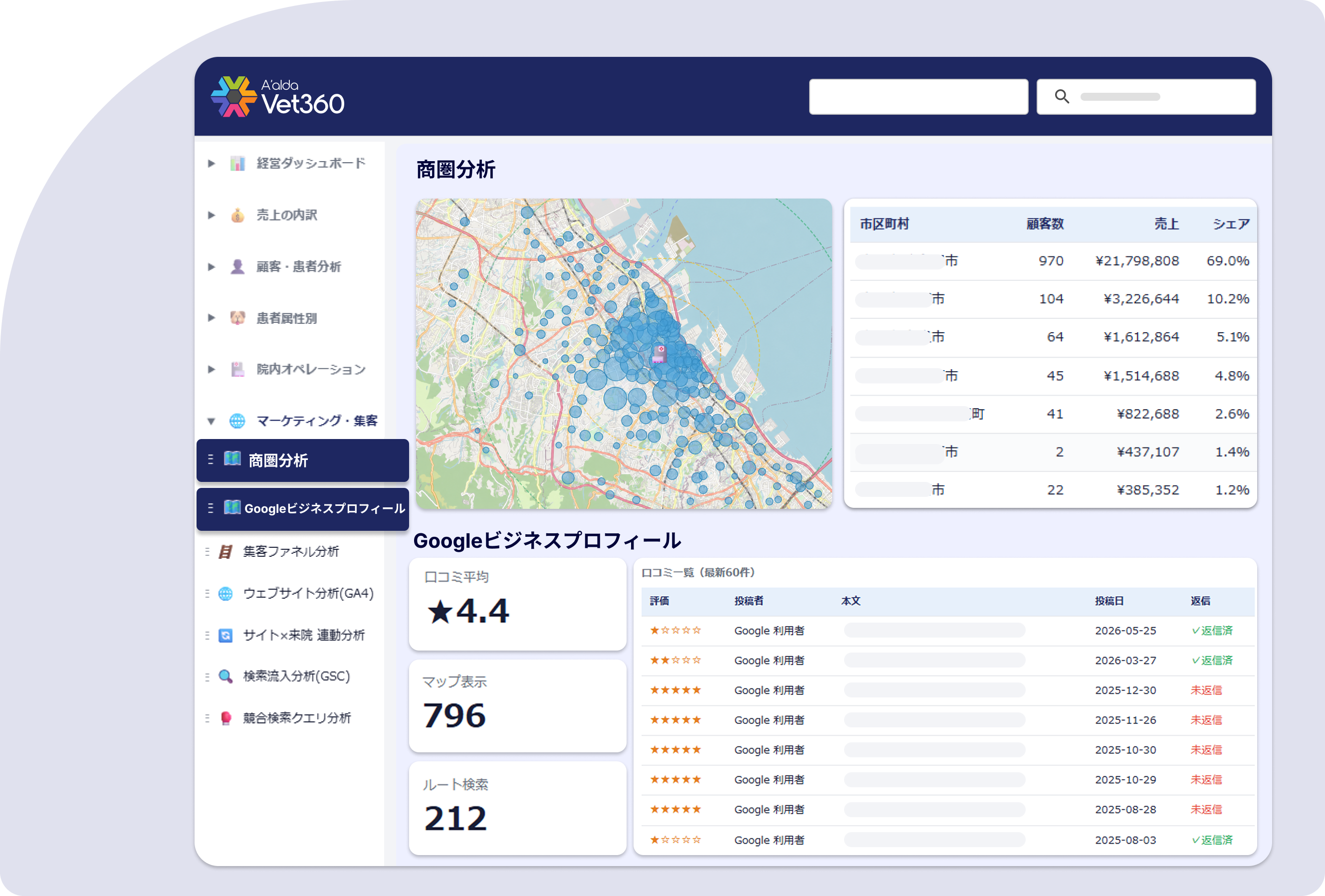
Task: Click 未返信 status for 2025-12-30 review
Action: pyautogui.click(x=1206, y=690)
